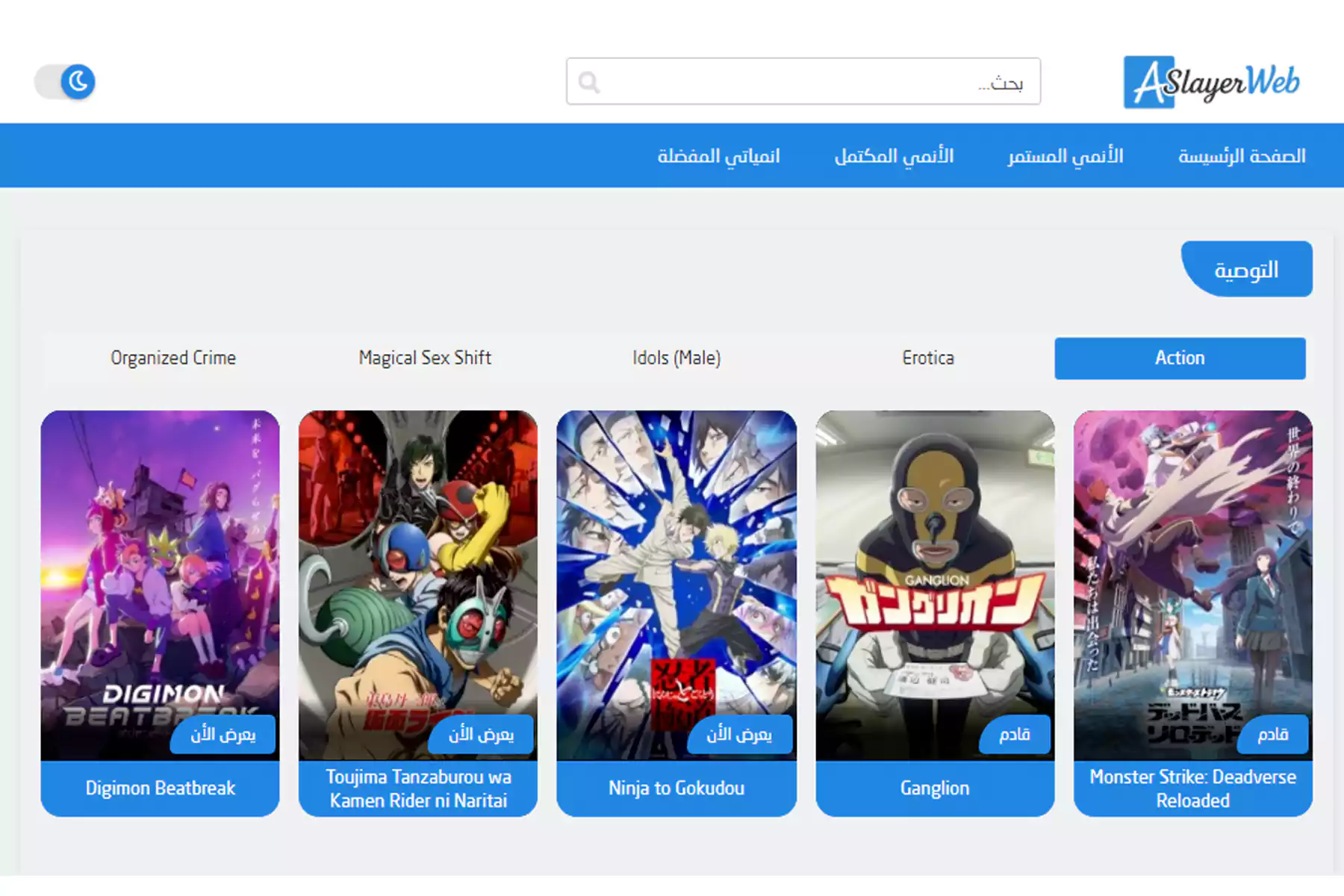Select the Organized Crime tab
This screenshot has width=1344, height=896.
173,358
